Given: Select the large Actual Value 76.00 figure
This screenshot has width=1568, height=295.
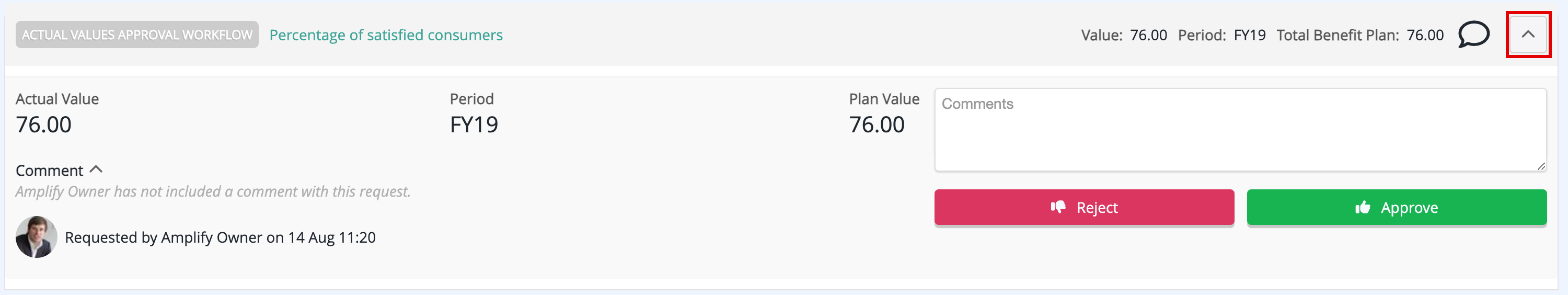Looking at the screenshot, I should [x=44, y=125].
